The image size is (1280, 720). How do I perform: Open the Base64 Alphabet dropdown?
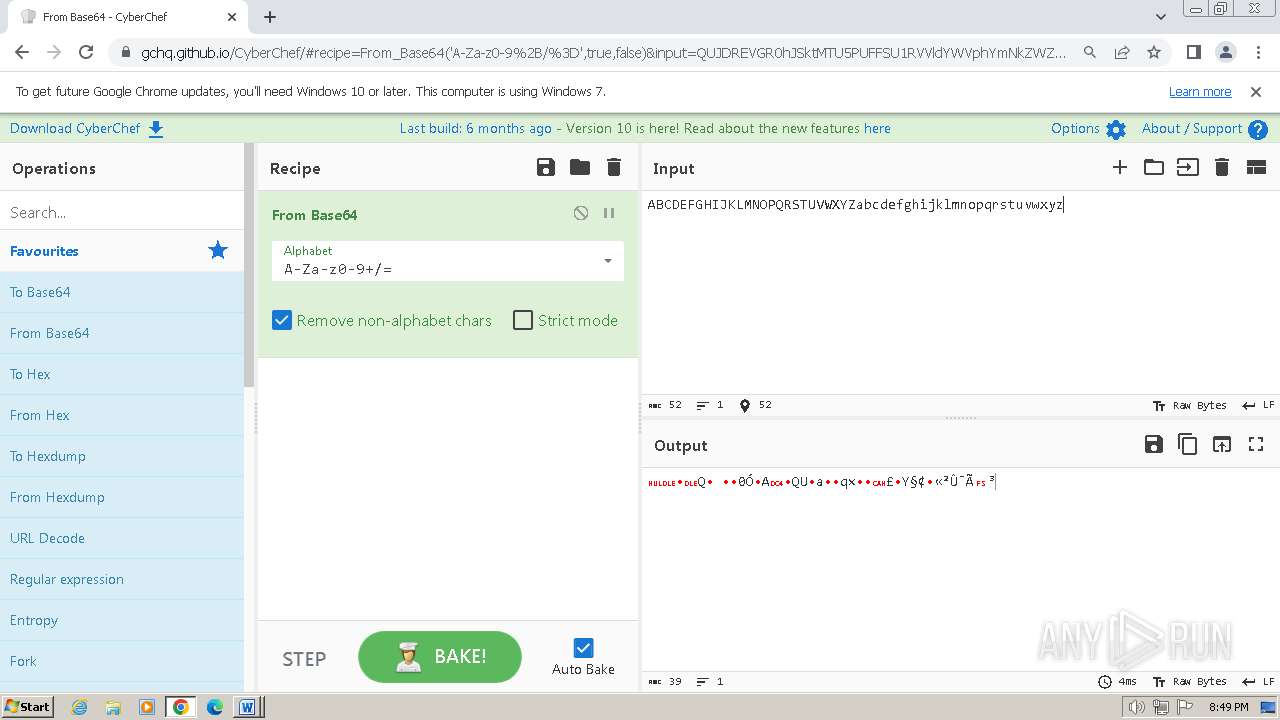448,261
